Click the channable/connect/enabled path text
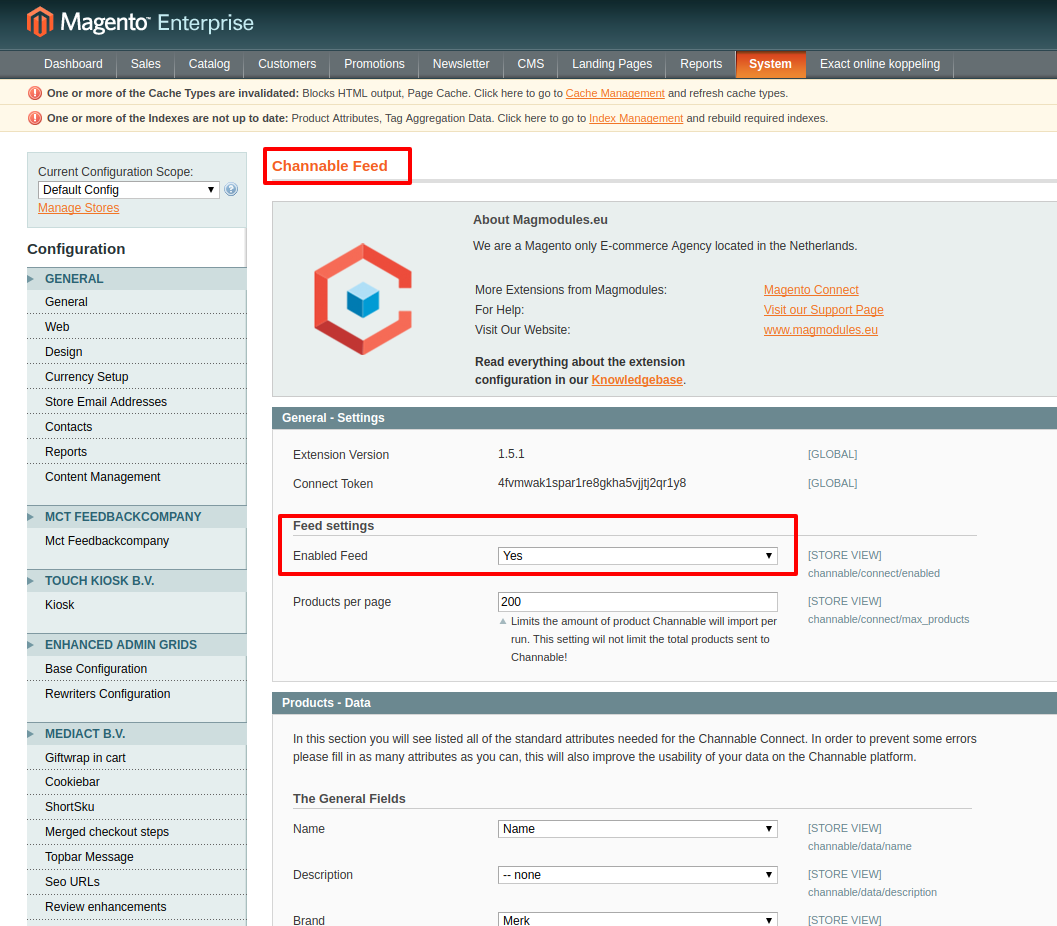The width and height of the screenshot is (1057, 926). (874, 574)
